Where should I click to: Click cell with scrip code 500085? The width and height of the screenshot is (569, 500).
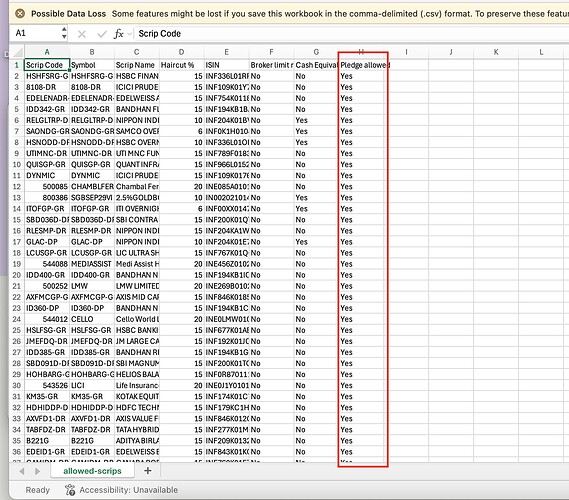tap(47, 187)
